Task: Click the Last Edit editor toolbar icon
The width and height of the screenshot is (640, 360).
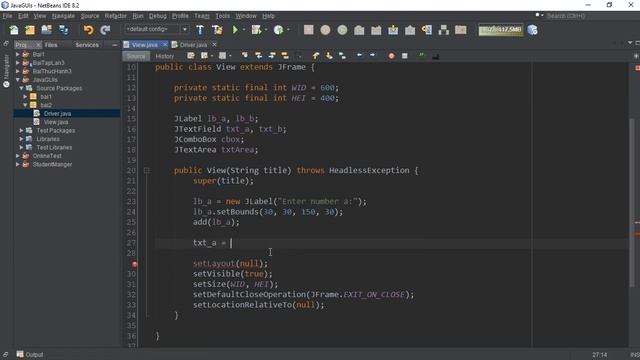Action: [191, 56]
